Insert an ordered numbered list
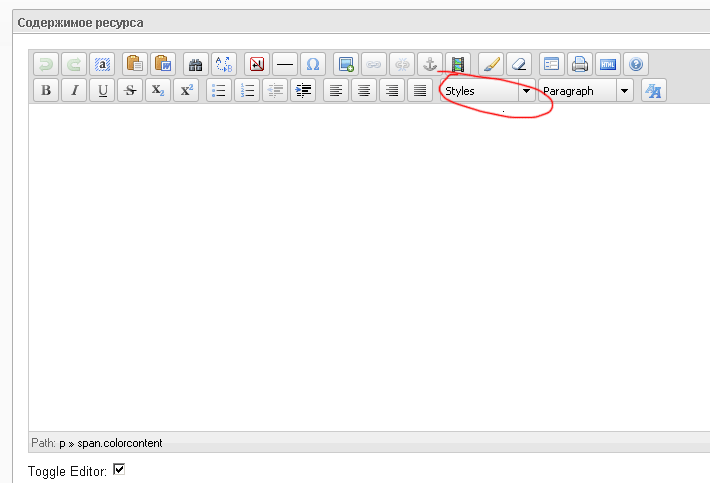The height and width of the screenshot is (483, 710). point(247,90)
